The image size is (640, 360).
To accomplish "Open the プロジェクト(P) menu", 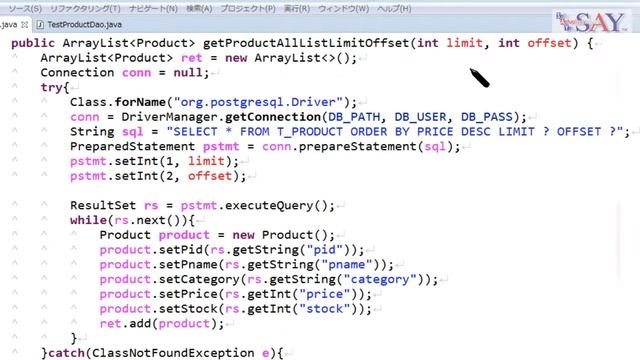I will tap(247, 9).
